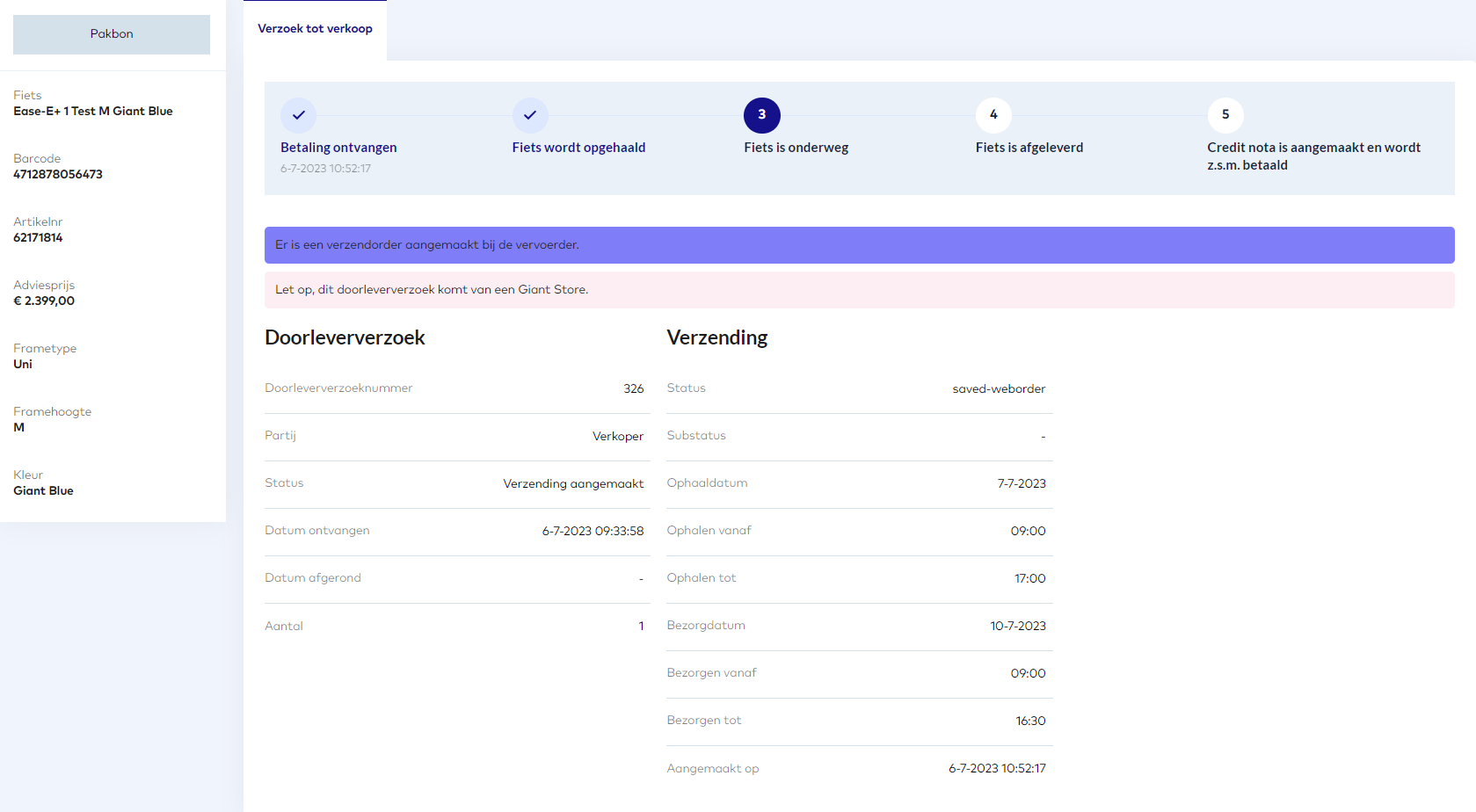Click the Fiets wordt opgehaald checkmark icon
This screenshot has width=1476, height=812.
click(x=530, y=115)
